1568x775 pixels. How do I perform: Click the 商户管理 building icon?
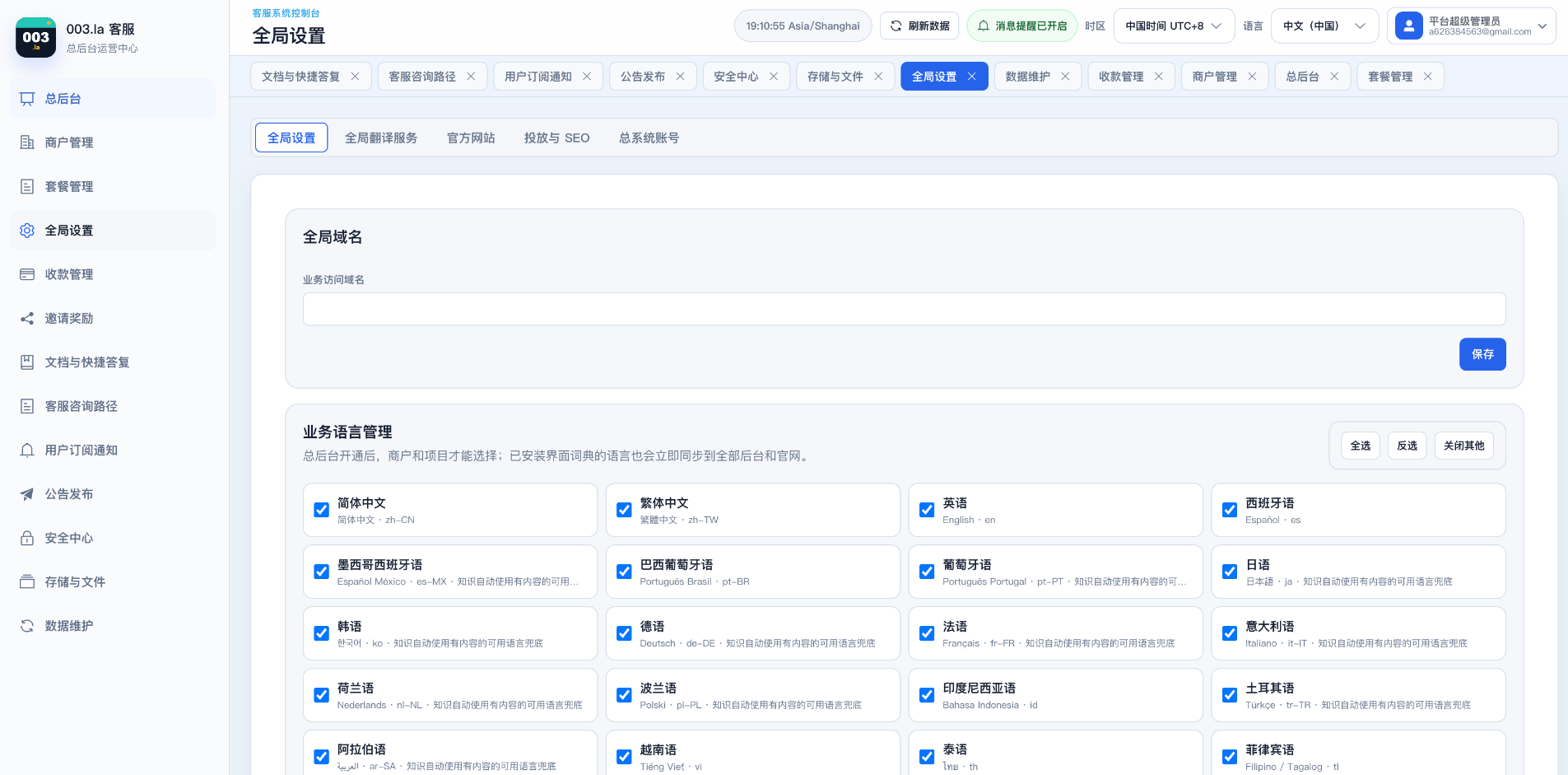coord(27,142)
